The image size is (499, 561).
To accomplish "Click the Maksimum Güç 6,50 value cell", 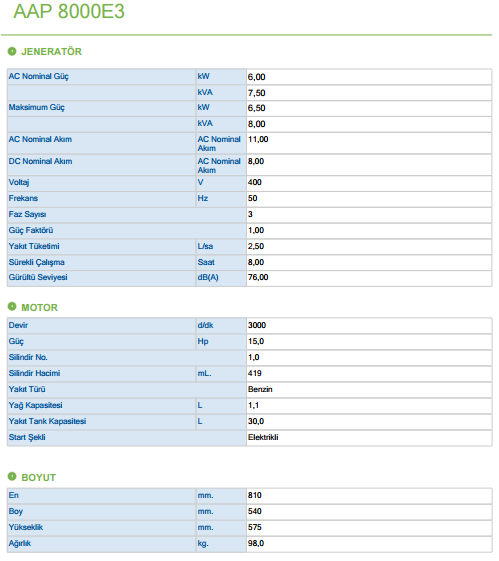I will (369, 108).
